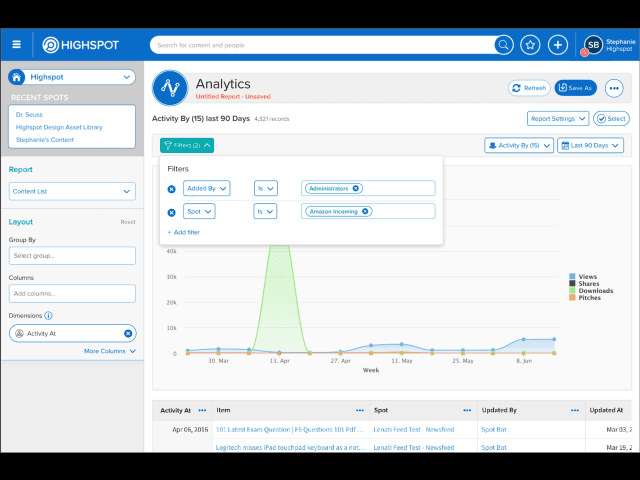This screenshot has height=480, width=640.
Task: Toggle Pitches series in legend
Action: tap(585, 298)
